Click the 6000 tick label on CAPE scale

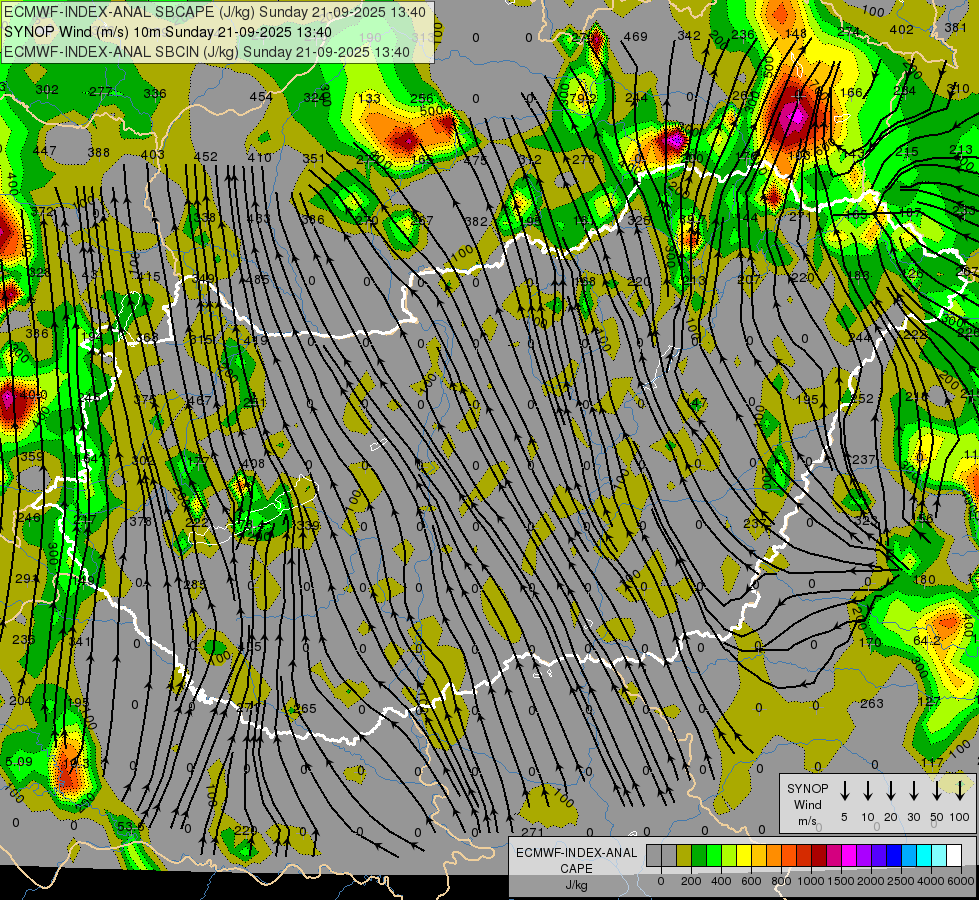click(962, 881)
